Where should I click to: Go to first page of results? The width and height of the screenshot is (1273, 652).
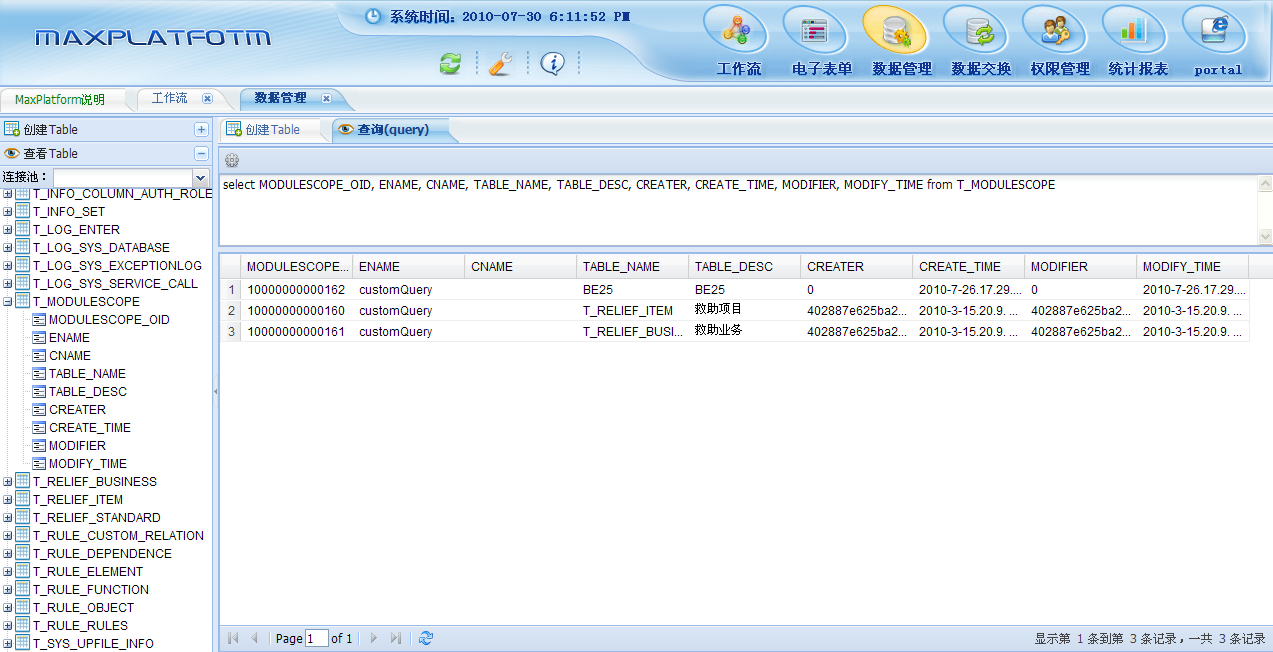(x=233, y=638)
